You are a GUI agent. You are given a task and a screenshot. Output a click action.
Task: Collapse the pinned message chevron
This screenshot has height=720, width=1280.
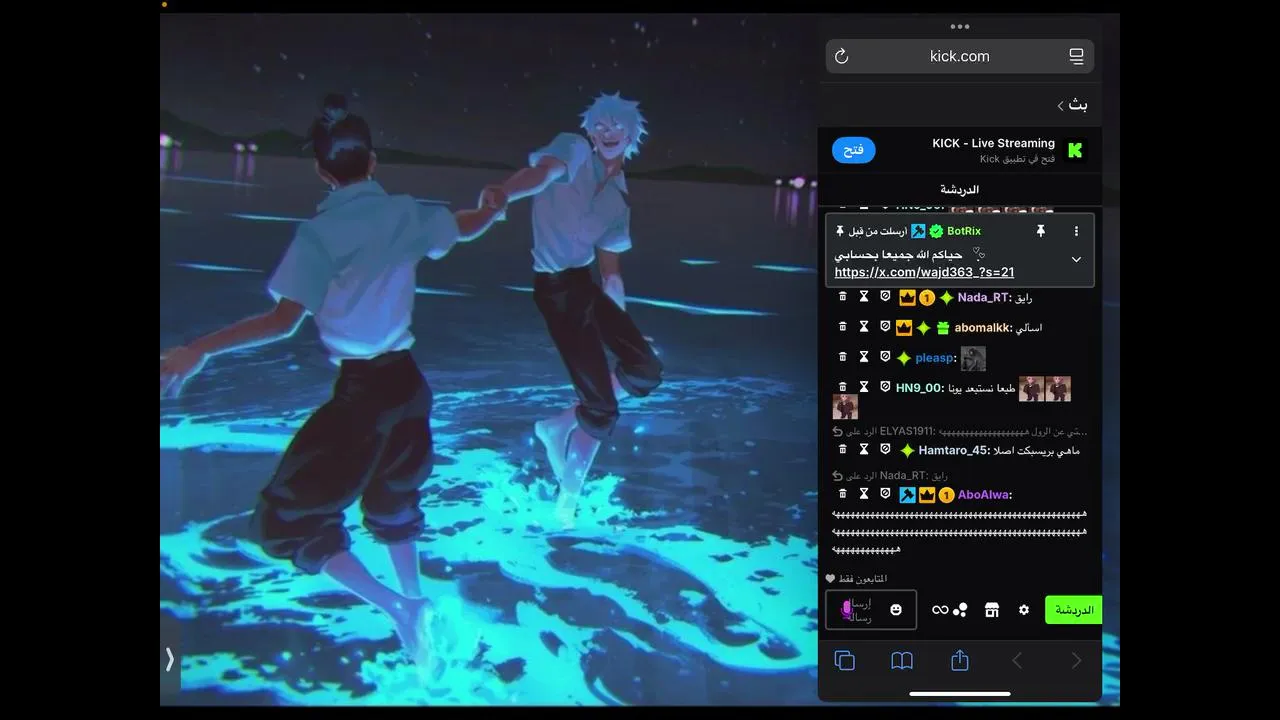click(1076, 259)
